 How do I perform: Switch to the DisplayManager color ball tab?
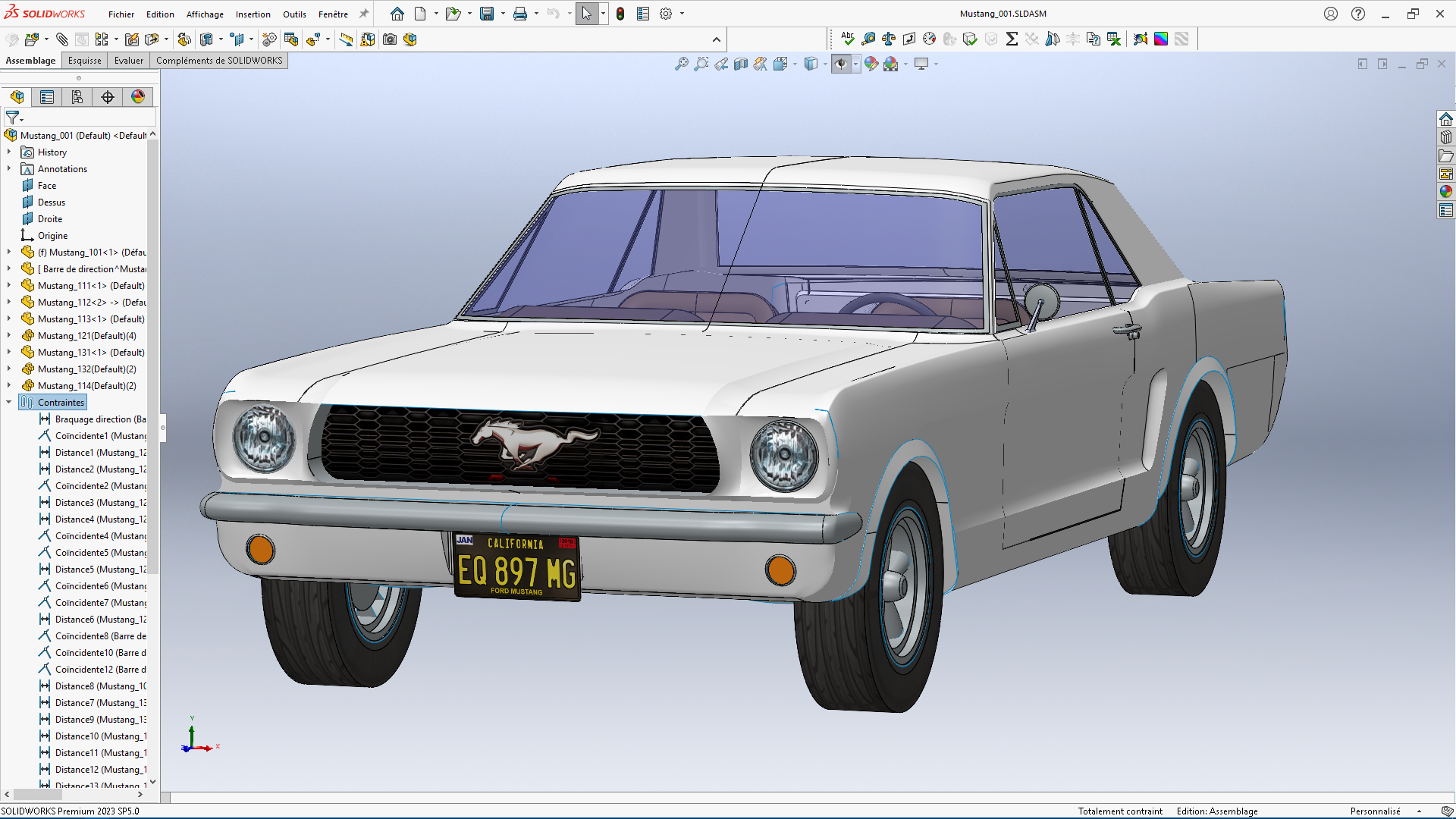pyautogui.click(x=138, y=97)
